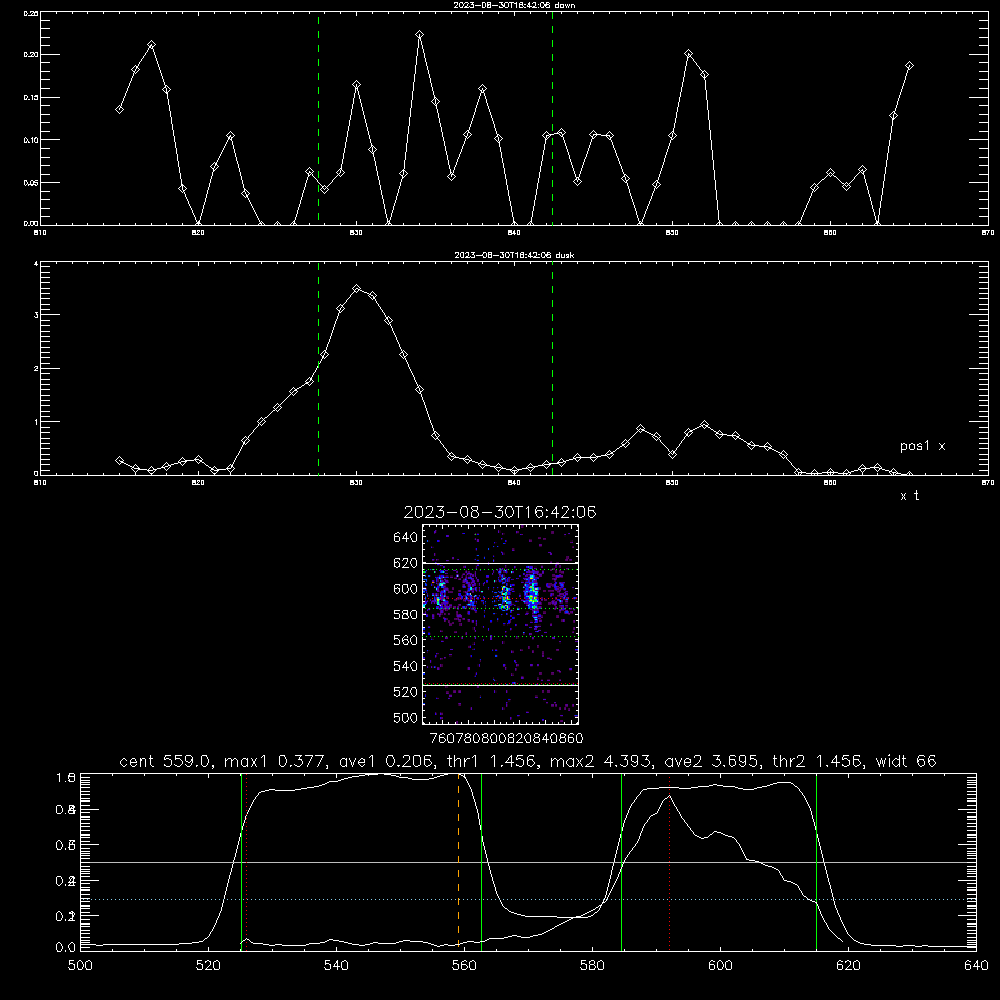This screenshot has height=1000, width=1000.
Task: Click 'ave1 0.206' in the statistics line
Action: coord(386,761)
